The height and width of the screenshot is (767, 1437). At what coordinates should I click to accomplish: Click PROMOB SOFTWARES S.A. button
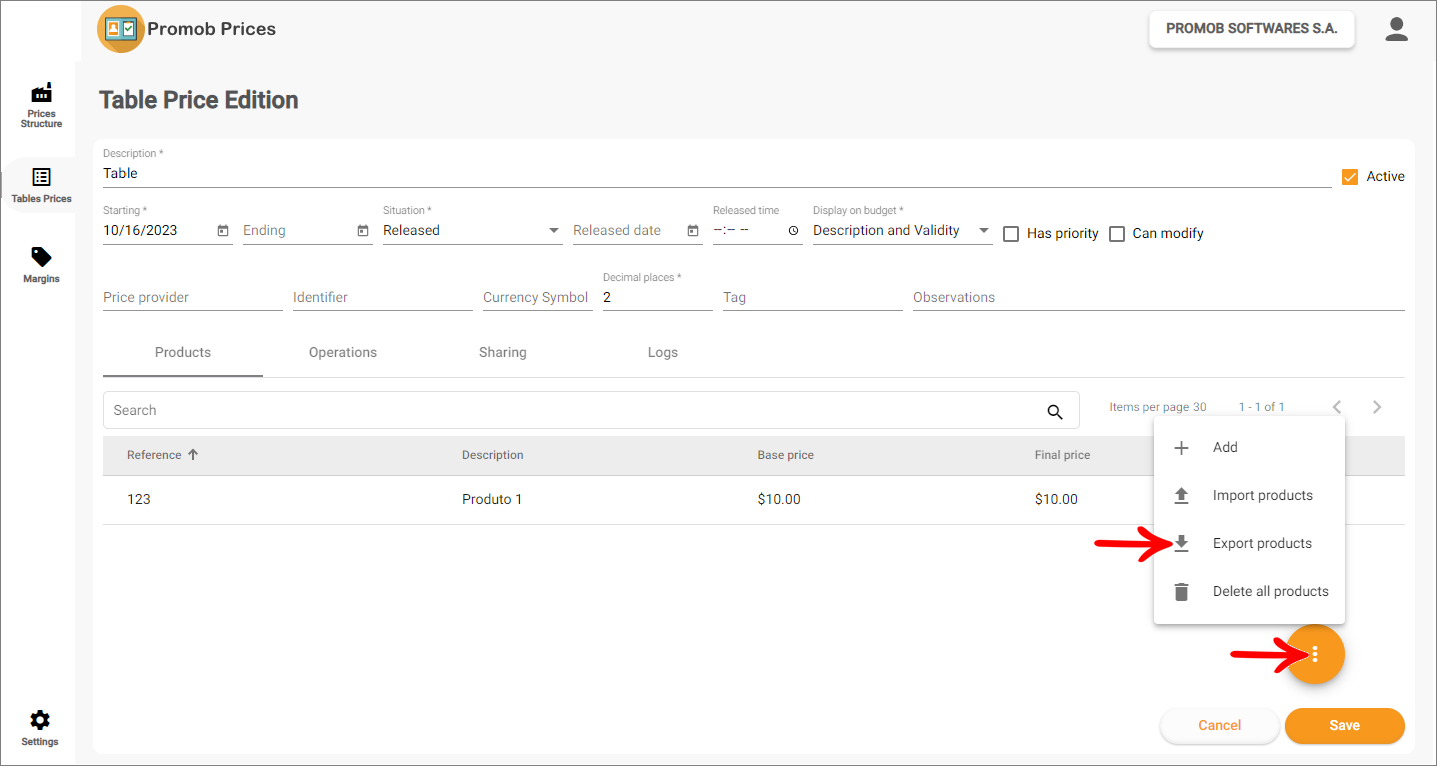(1252, 29)
